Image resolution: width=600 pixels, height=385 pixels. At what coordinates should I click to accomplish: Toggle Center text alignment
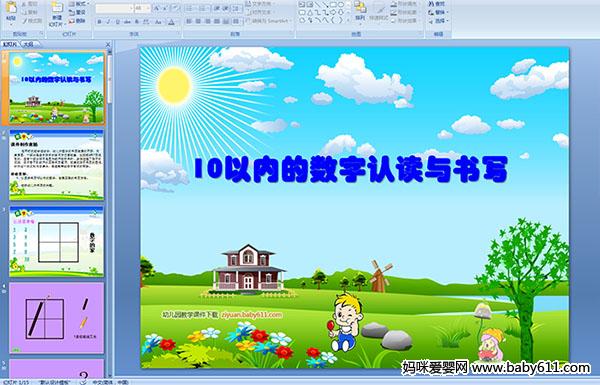pos(198,21)
